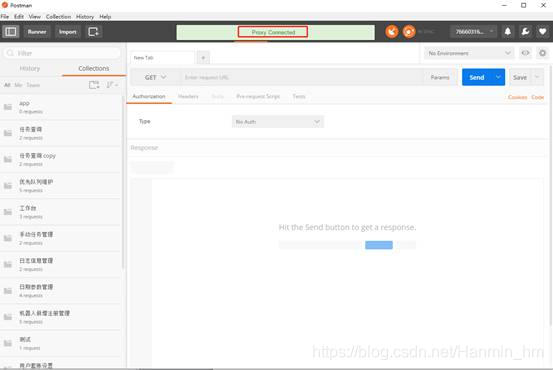Filter collections by Me
Viewport: 553px width, 370px height.
click(18, 85)
